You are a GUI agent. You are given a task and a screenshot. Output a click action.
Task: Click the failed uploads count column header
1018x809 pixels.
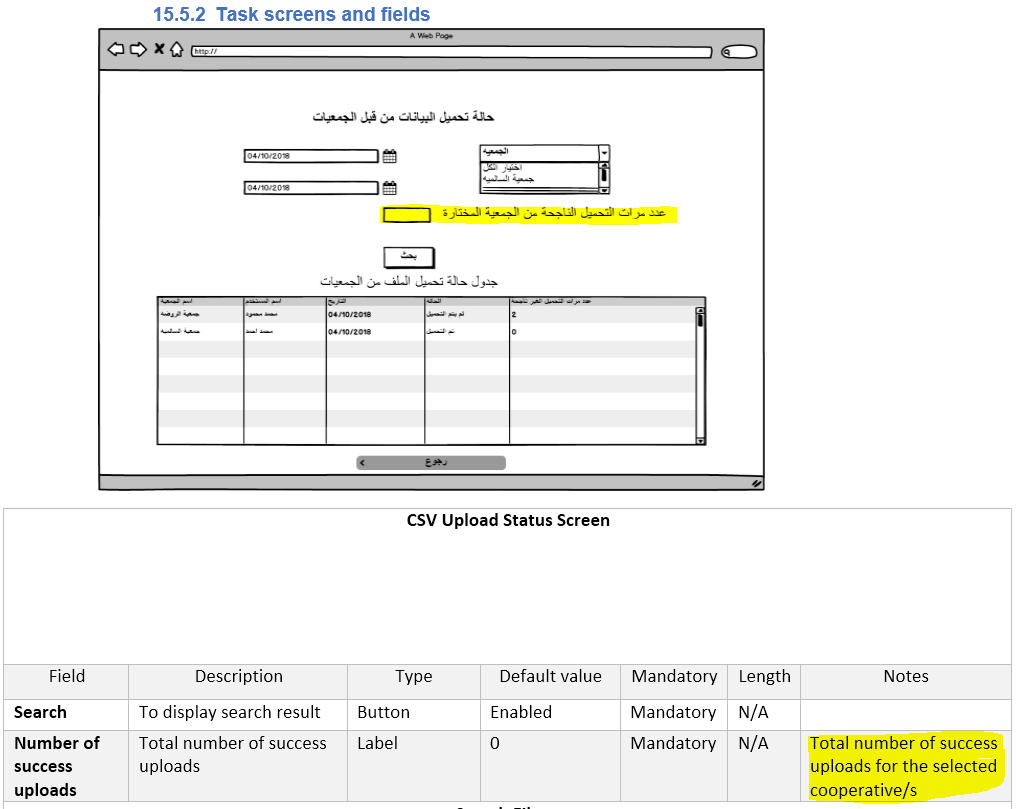pyautogui.click(x=602, y=301)
